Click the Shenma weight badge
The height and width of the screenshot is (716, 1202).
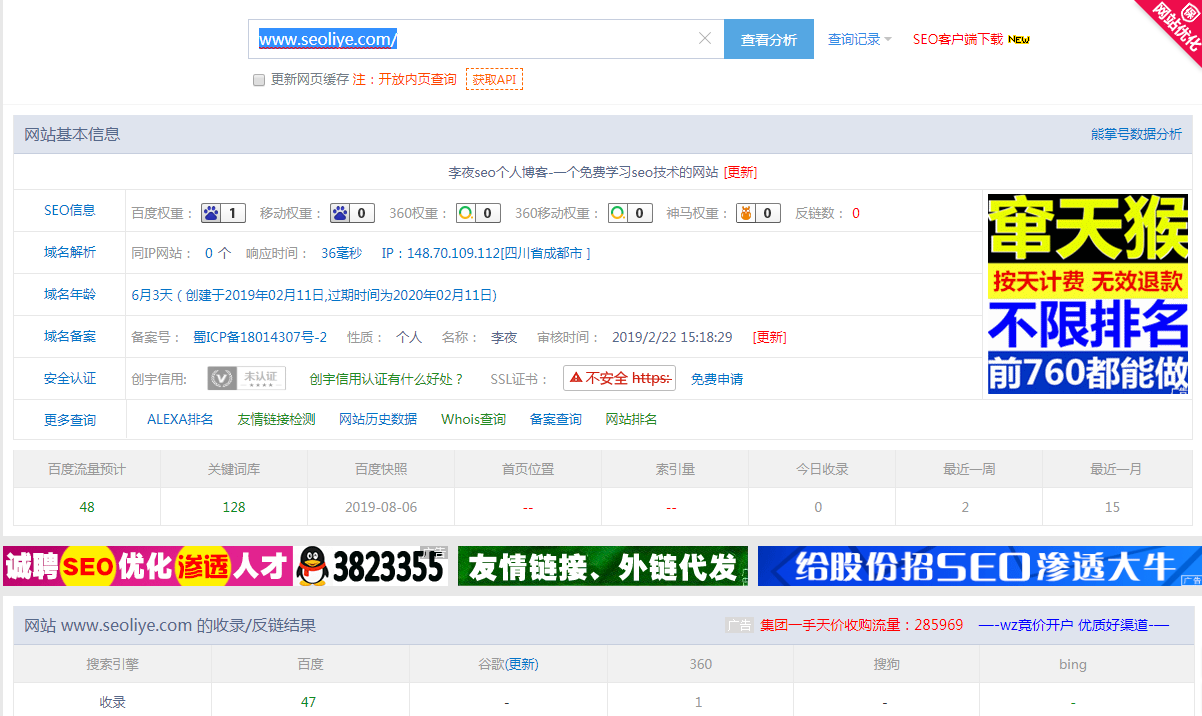pos(758,213)
